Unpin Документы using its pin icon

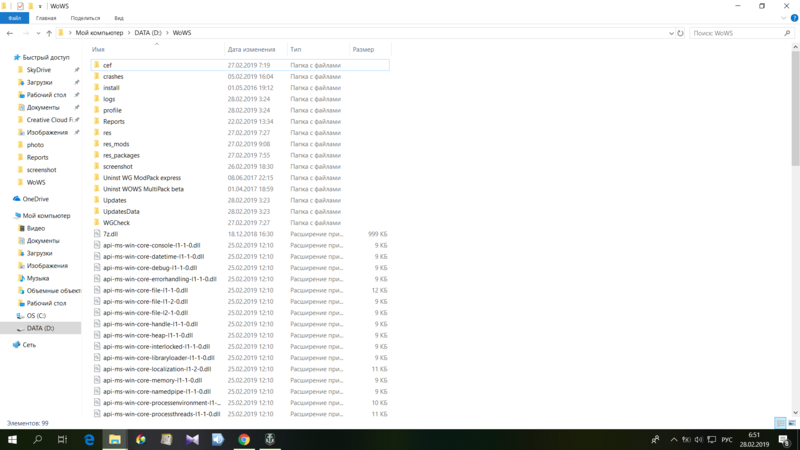point(77,108)
